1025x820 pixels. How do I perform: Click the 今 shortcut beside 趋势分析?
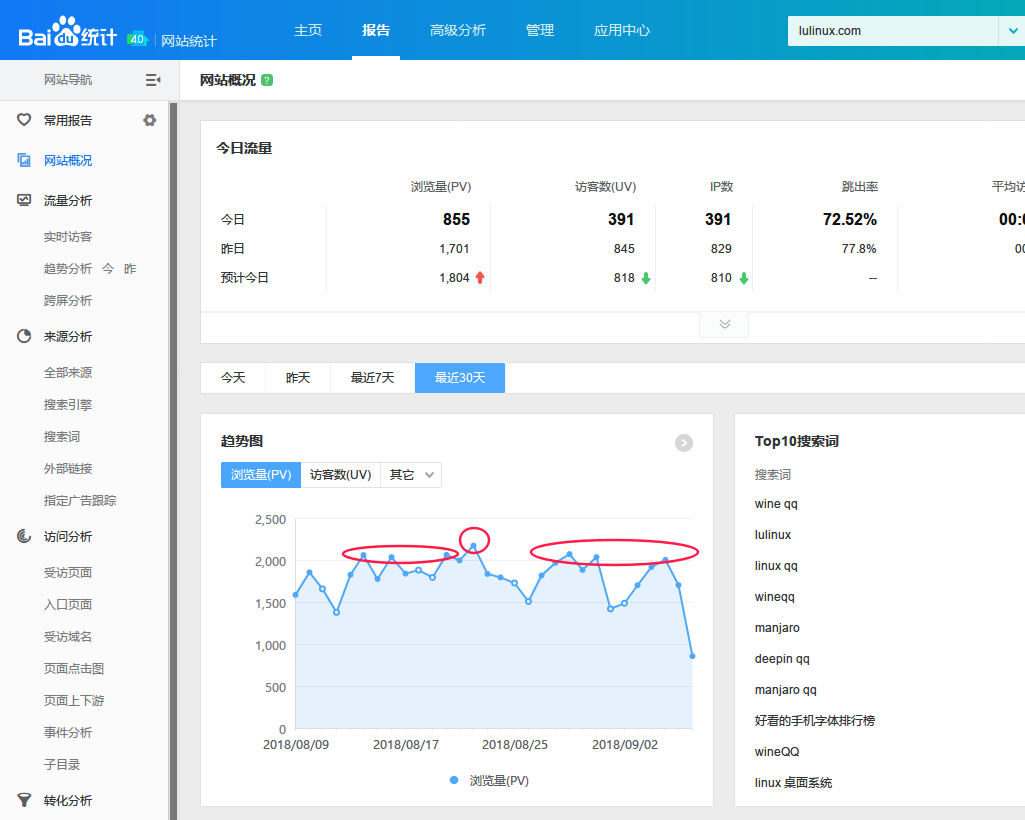pyautogui.click(x=108, y=269)
